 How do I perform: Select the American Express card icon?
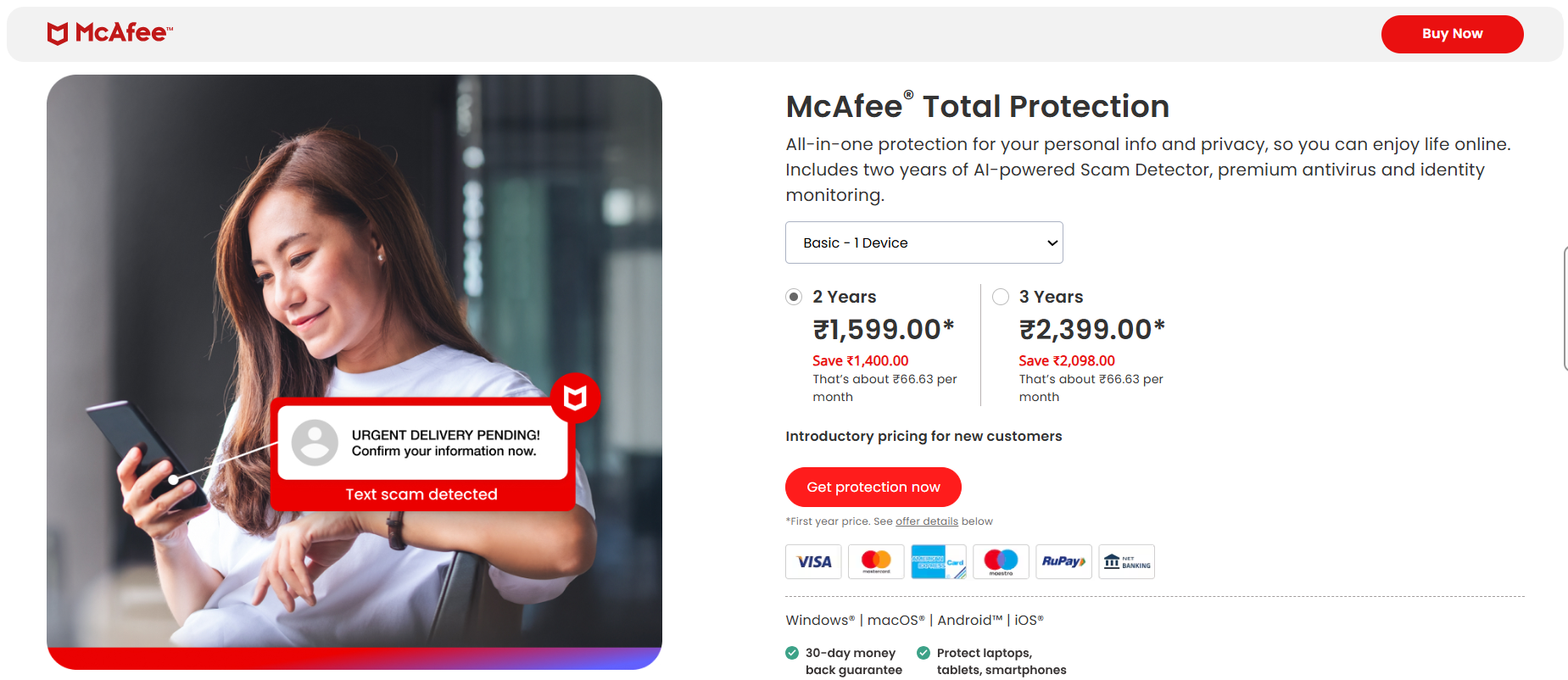[x=938, y=561]
